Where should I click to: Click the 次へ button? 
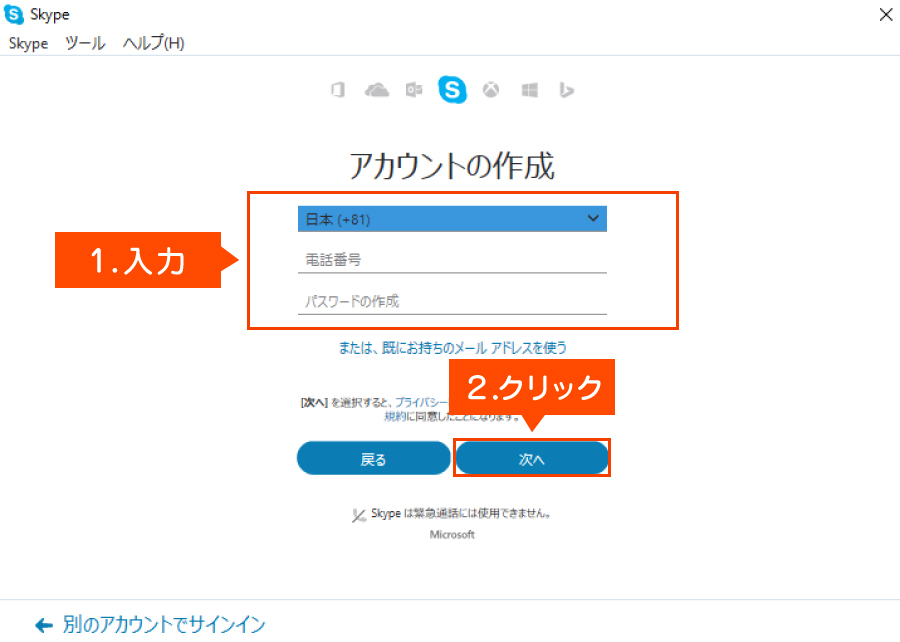tap(531, 457)
